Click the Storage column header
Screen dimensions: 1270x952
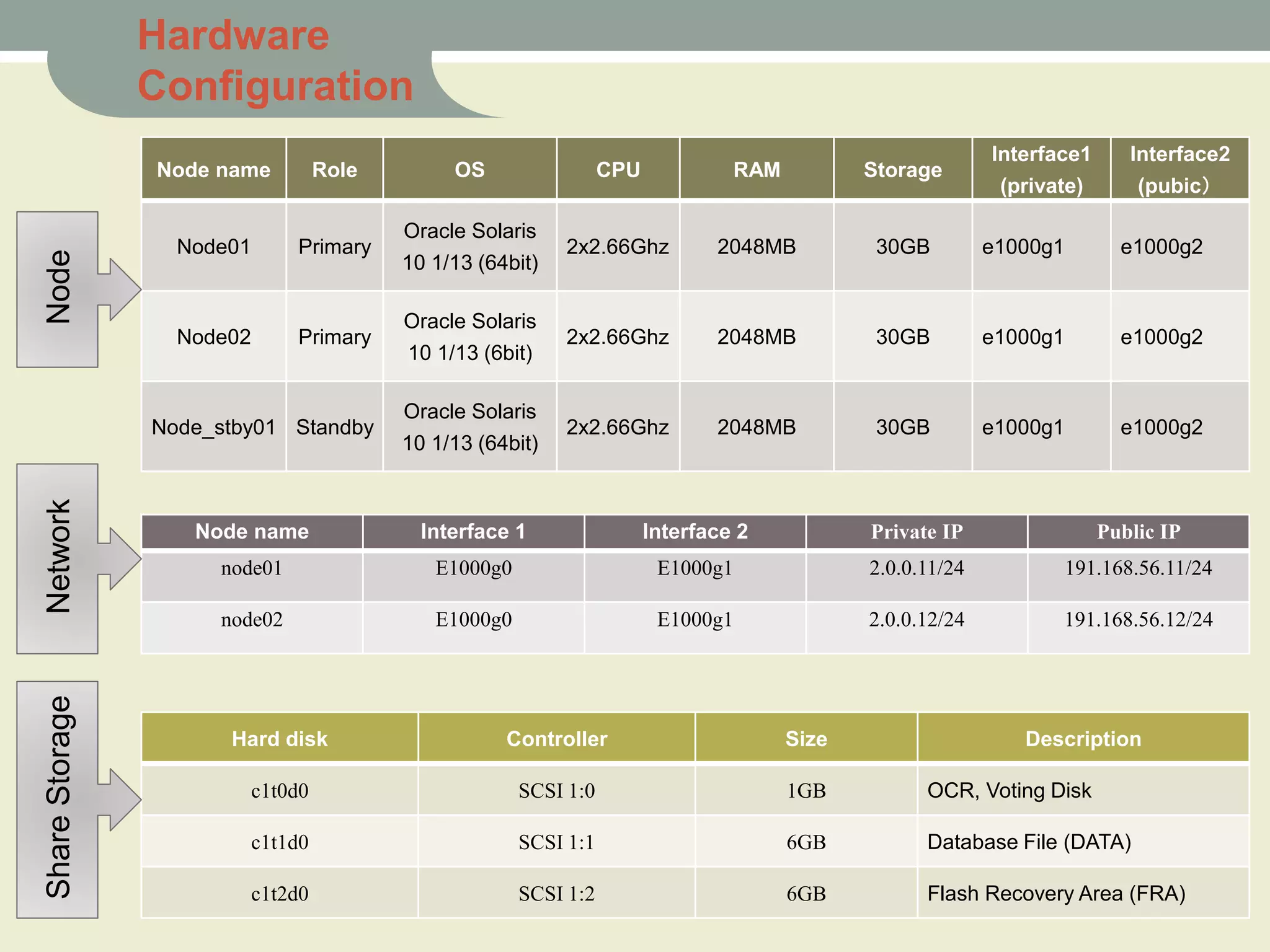(903, 169)
